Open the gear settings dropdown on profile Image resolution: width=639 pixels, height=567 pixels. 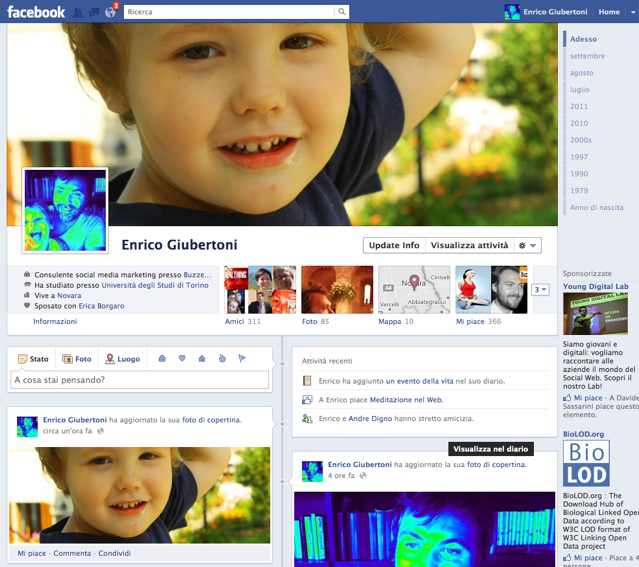[x=527, y=245]
